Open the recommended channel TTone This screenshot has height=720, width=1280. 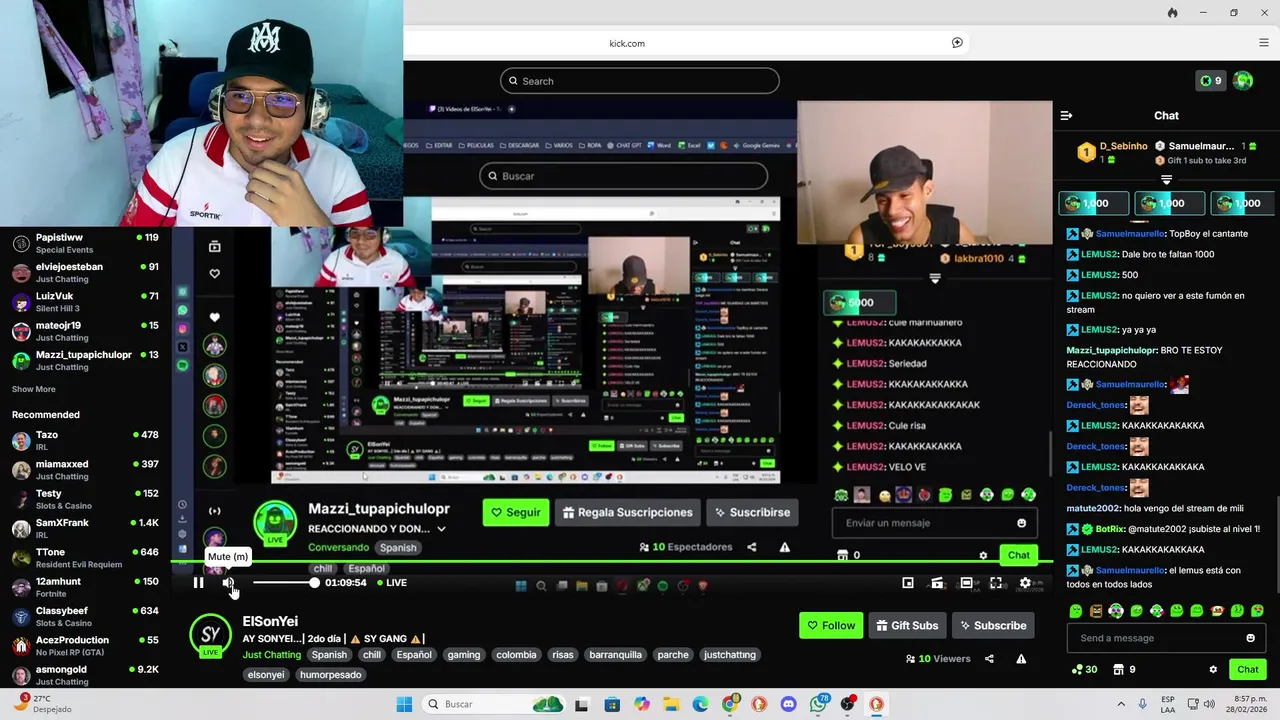pos(85,558)
